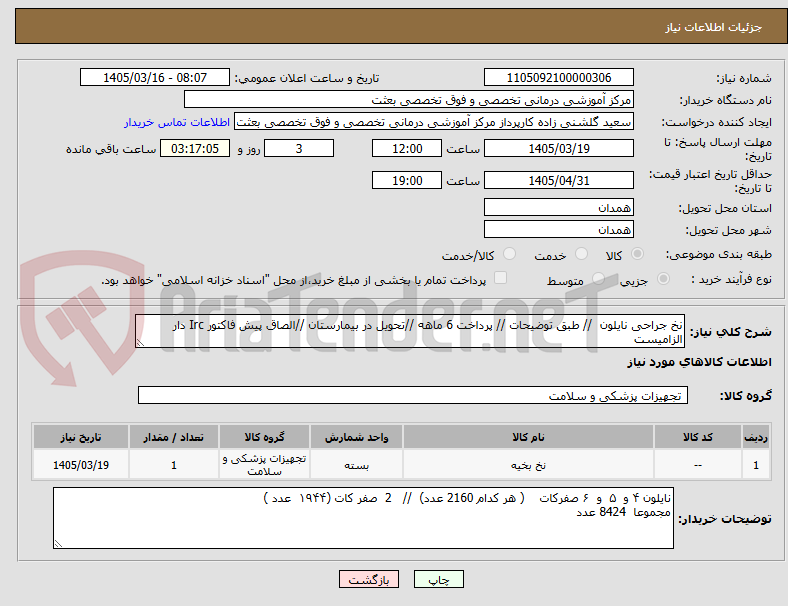Screen dimensions: 788x606
Task: Click the validity time 19:00 field
Action: [x=407, y=180]
